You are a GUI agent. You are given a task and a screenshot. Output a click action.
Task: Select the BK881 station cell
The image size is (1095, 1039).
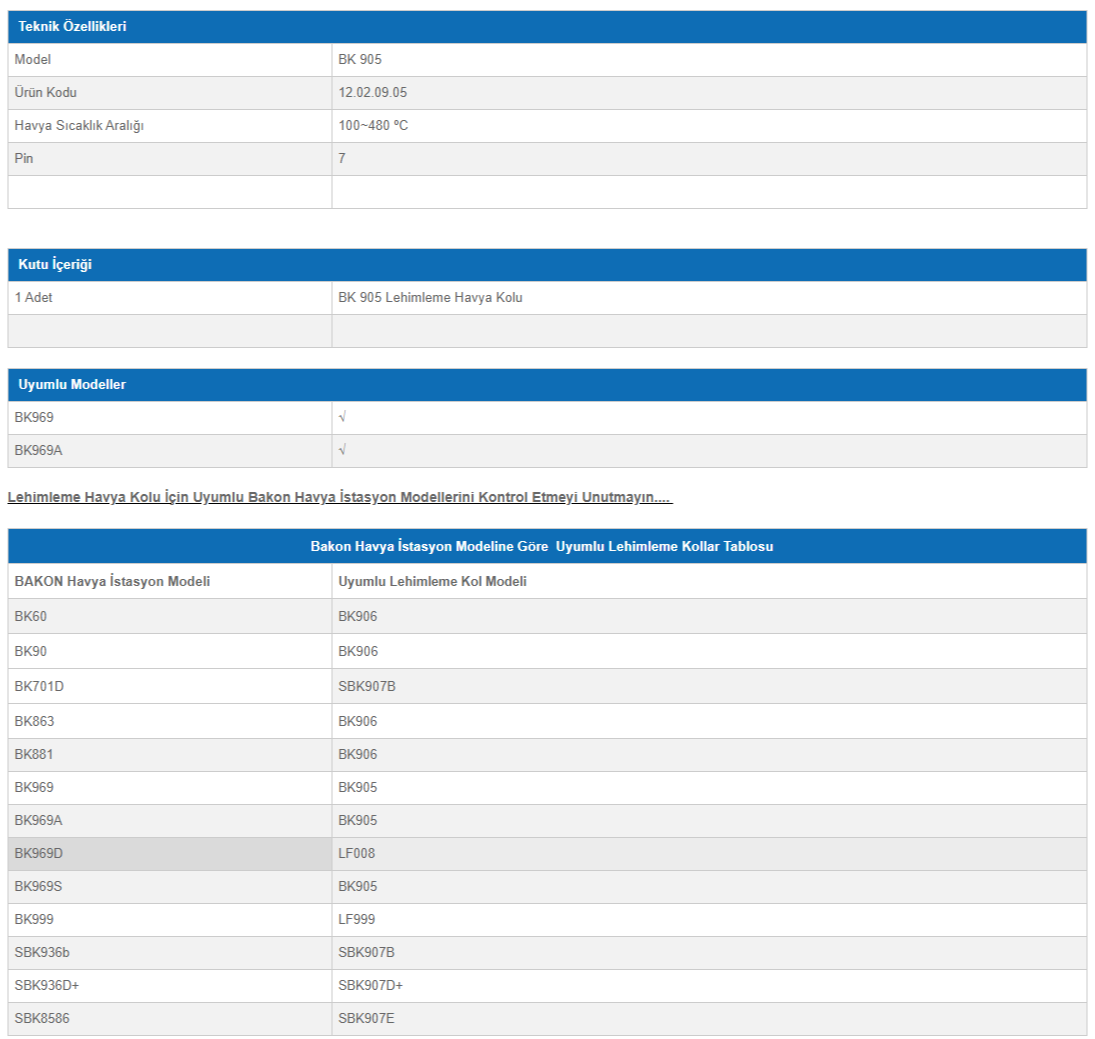170,755
